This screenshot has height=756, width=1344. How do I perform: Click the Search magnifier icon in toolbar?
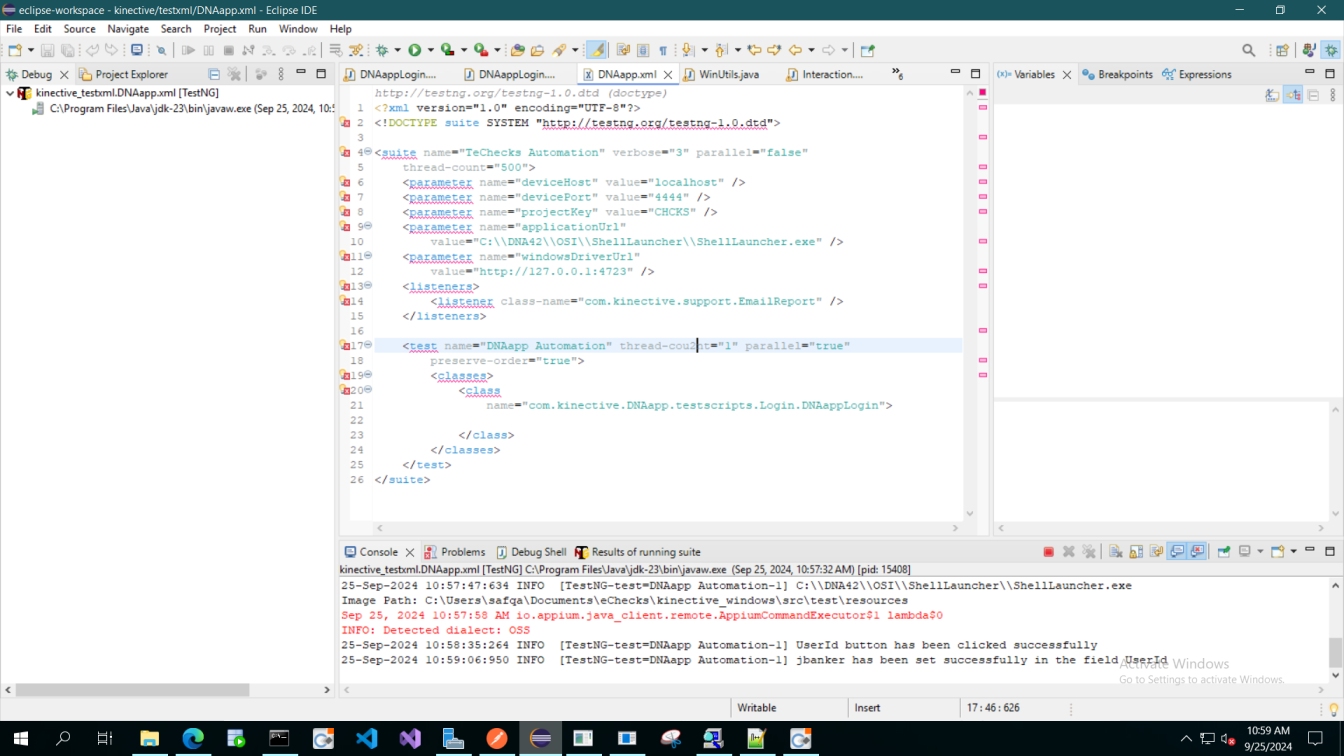1248,50
